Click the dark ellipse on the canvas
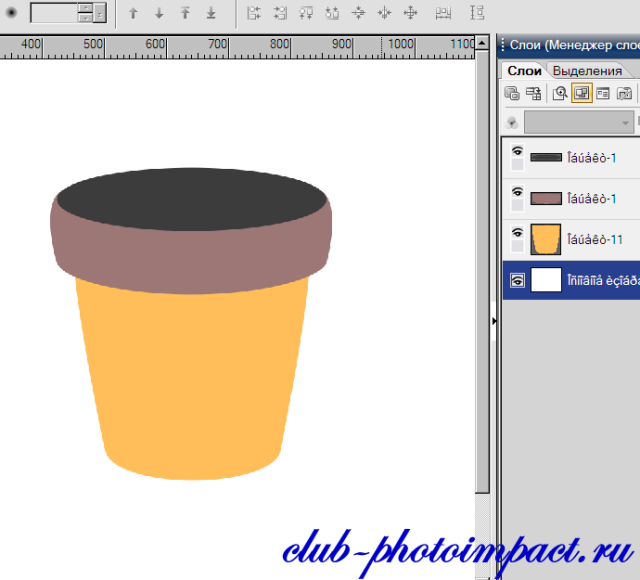Screen dimensions: 640x580 192,199
